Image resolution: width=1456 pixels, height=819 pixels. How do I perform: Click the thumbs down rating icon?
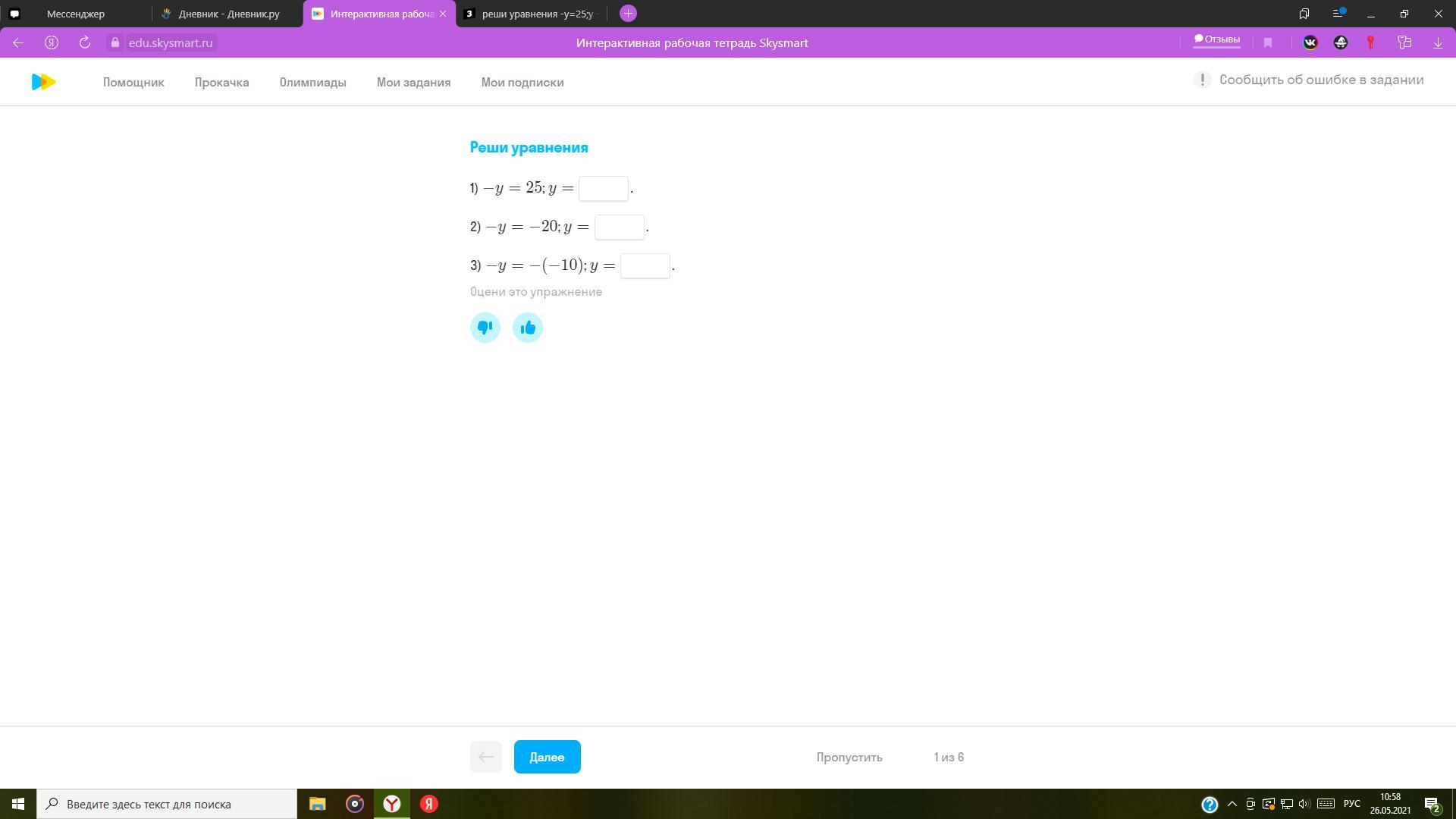485,328
